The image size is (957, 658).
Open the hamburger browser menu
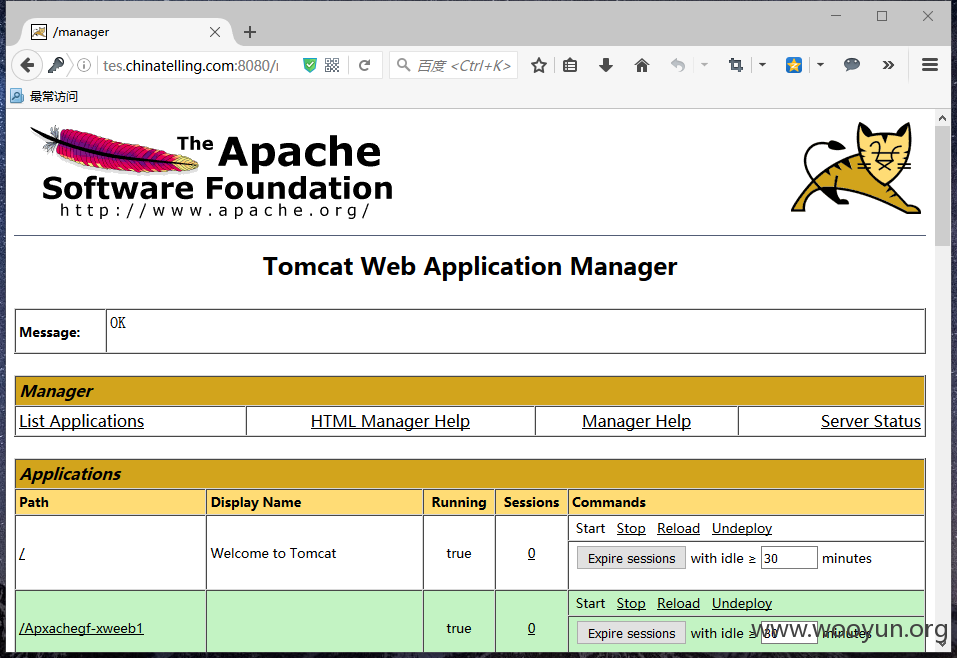point(930,65)
